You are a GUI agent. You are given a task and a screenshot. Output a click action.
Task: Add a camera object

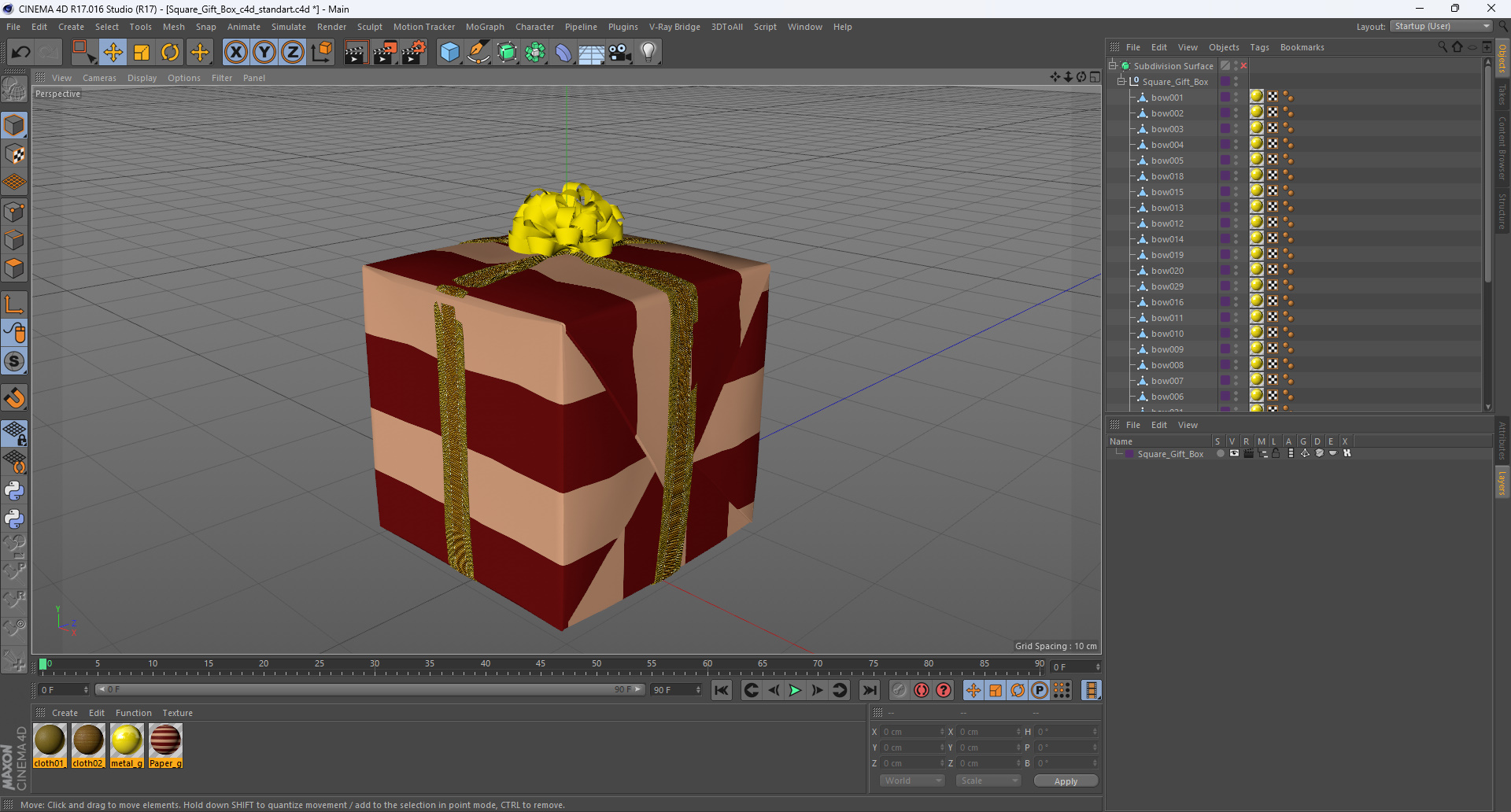[620, 53]
